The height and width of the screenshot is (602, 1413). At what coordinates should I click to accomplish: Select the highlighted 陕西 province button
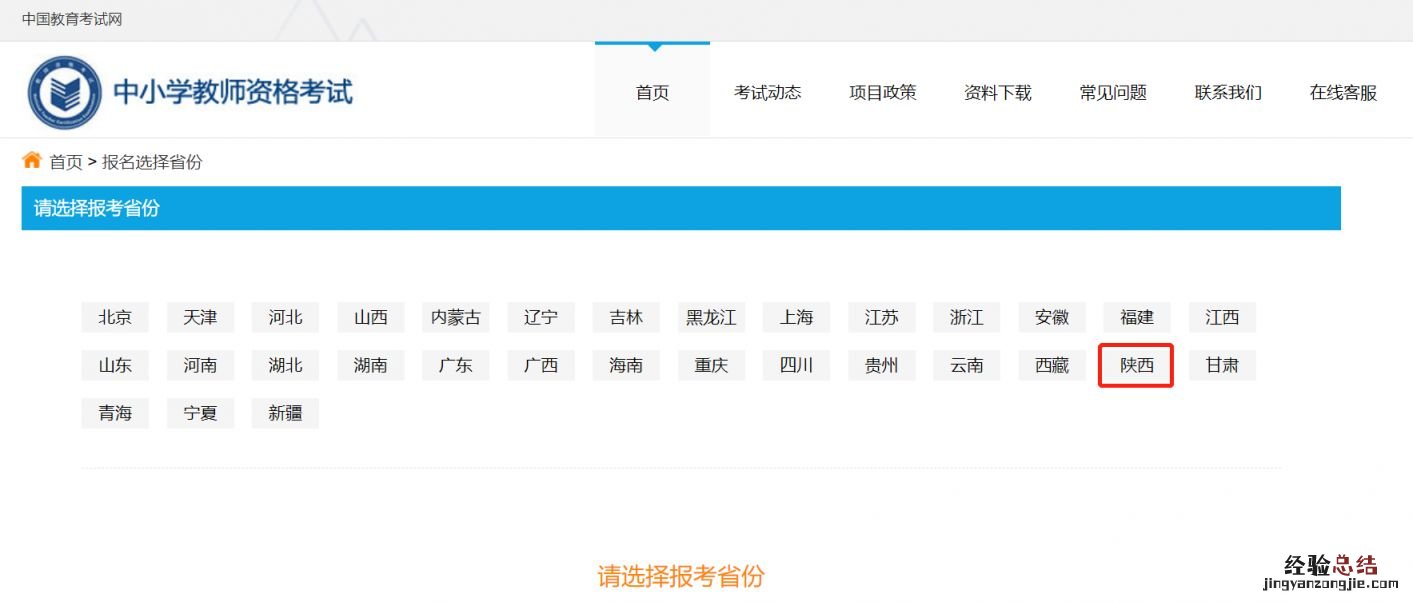[1136, 366]
